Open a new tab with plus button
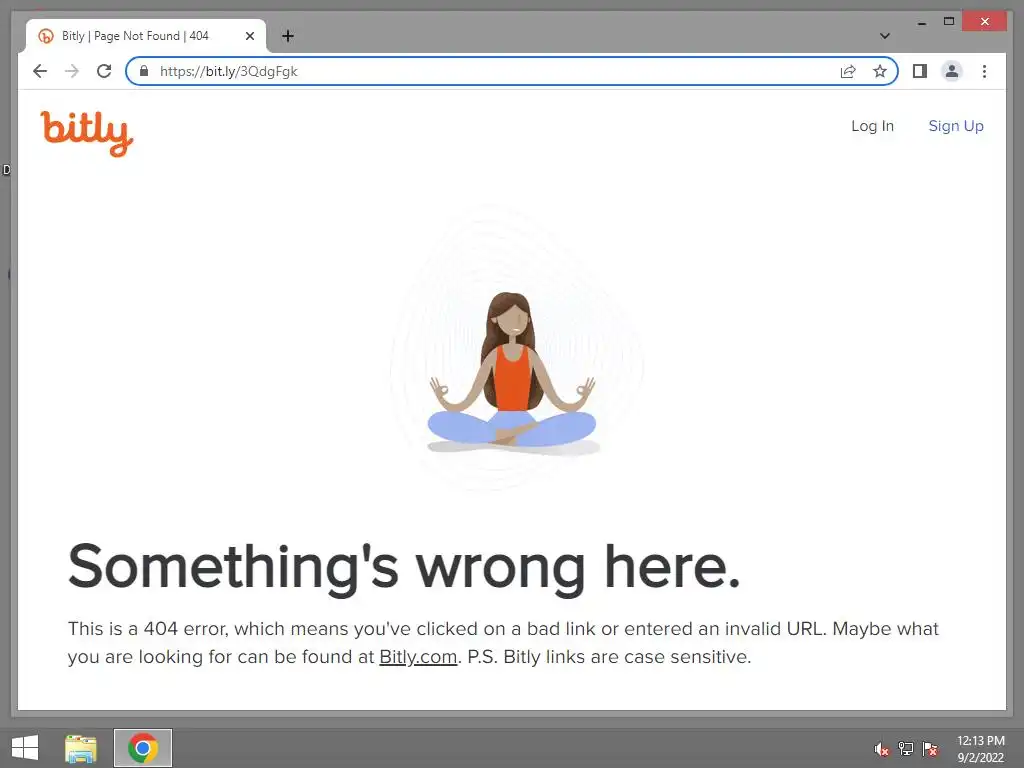This screenshot has width=1024, height=768. 287,36
